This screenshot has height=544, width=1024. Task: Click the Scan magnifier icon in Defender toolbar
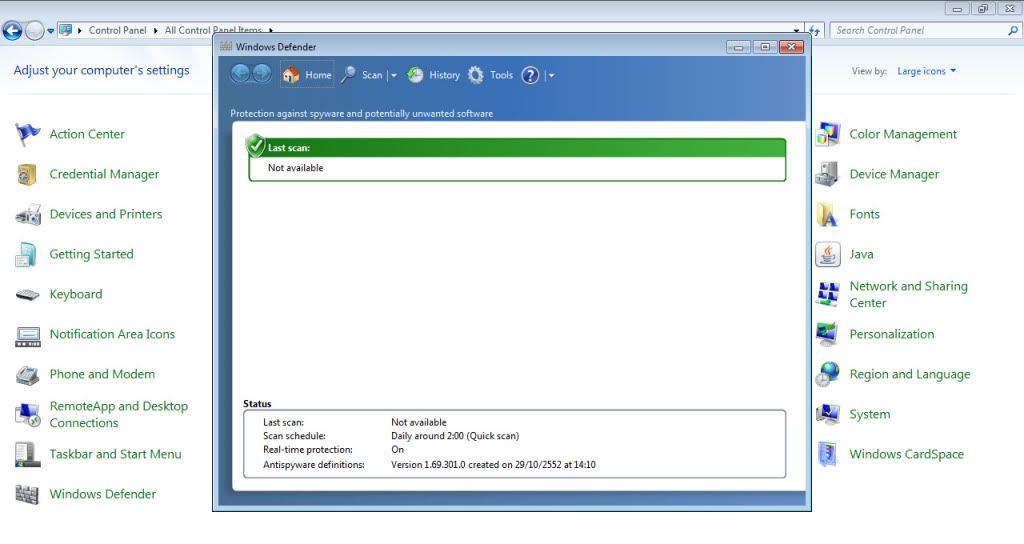pyautogui.click(x=349, y=74)
